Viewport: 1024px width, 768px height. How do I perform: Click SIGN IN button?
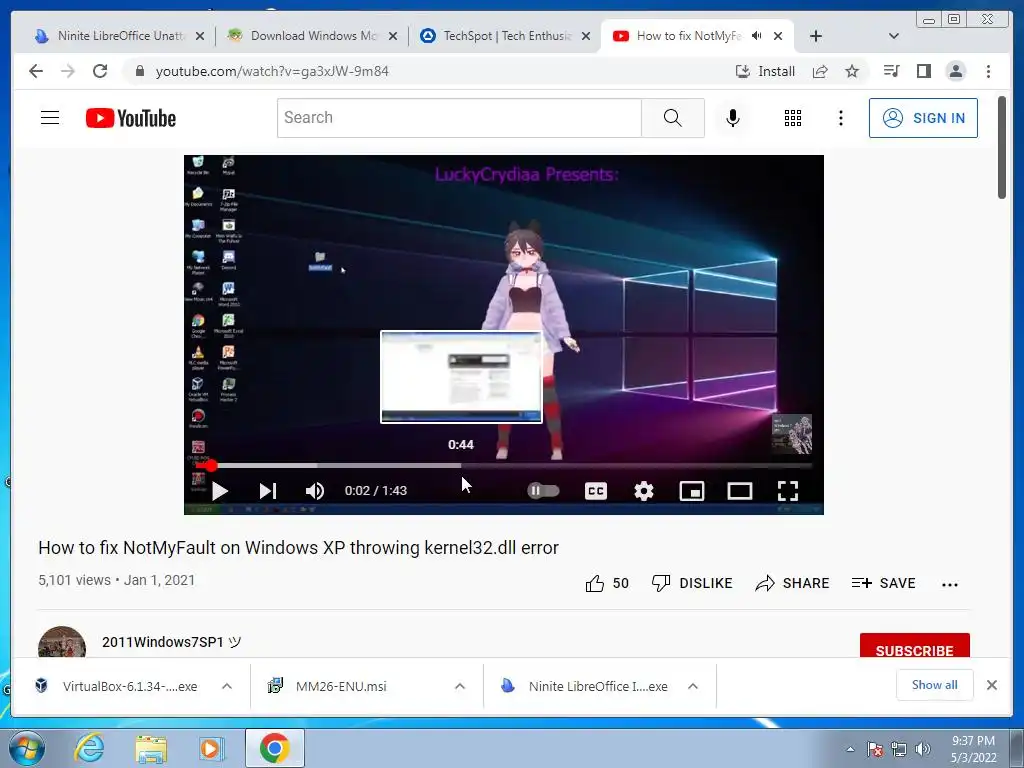point(923,118)
